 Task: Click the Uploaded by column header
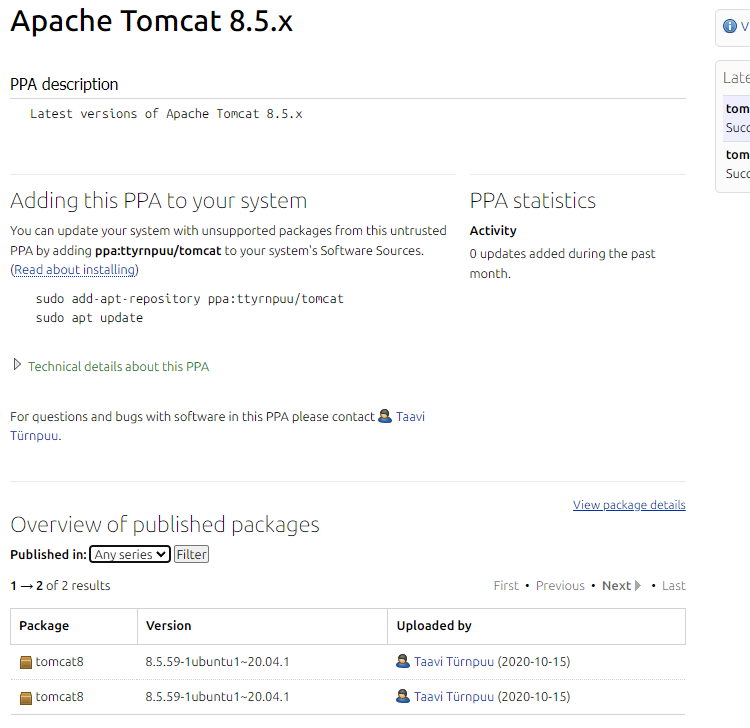click(536, 626)
